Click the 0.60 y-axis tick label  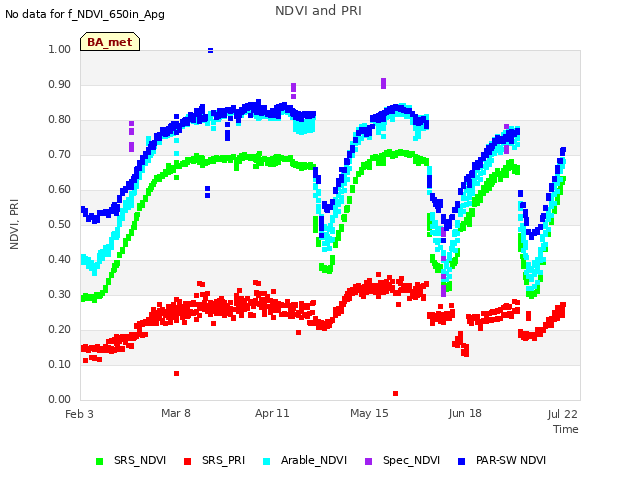pos(60,189)
